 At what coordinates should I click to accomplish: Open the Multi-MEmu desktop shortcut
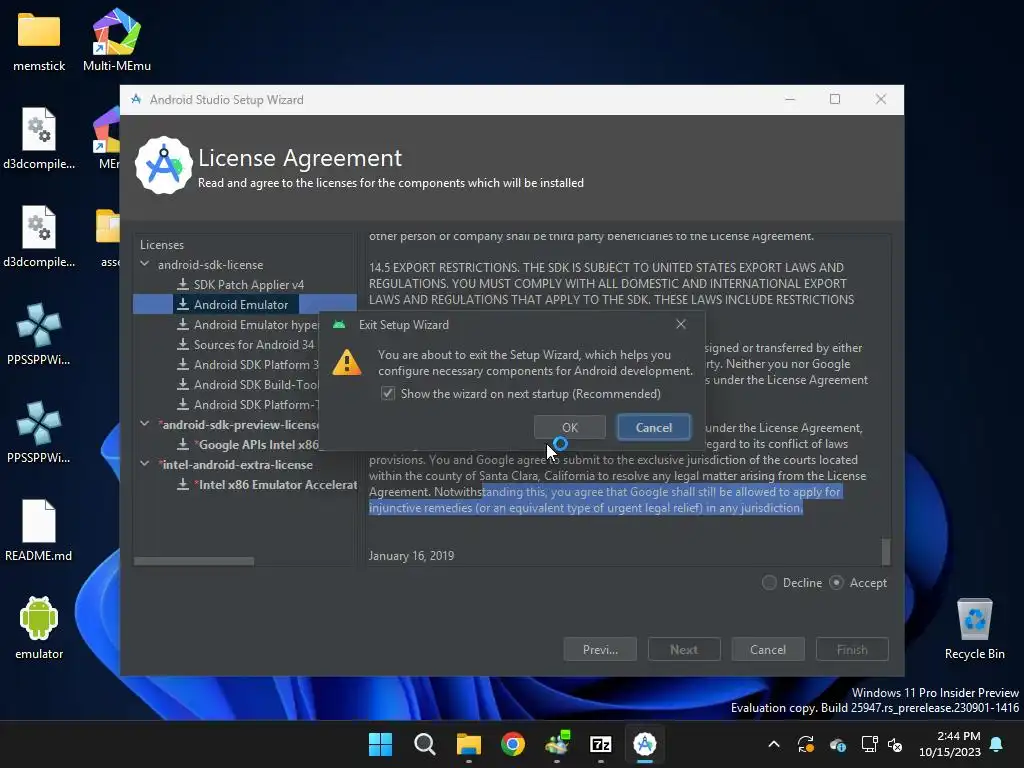[x=117, y=40]
